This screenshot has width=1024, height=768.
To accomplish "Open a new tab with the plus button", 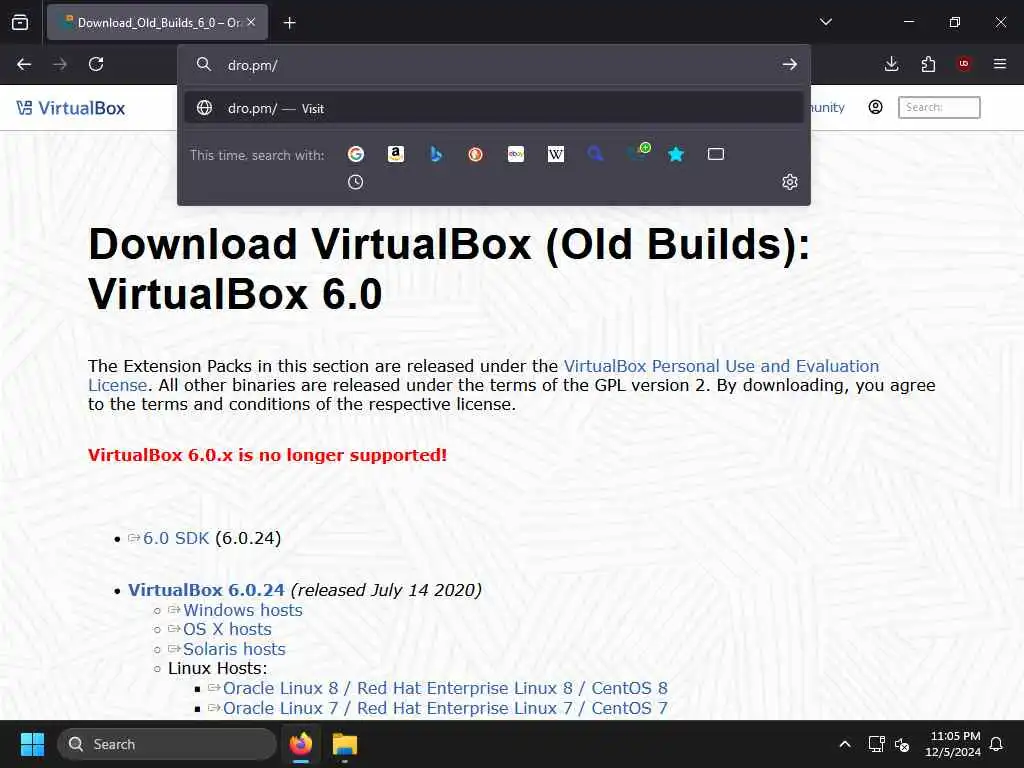I will (289, 23).
